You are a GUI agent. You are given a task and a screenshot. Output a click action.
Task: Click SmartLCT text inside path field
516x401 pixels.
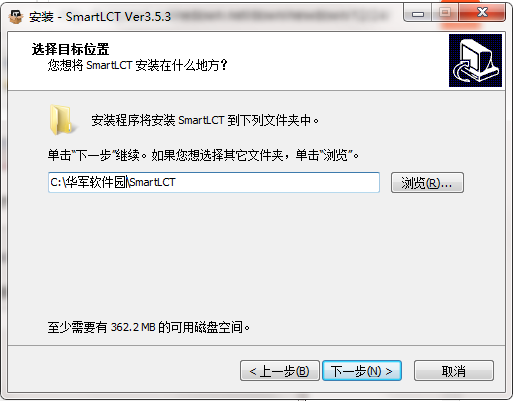[x=152, y=182]
